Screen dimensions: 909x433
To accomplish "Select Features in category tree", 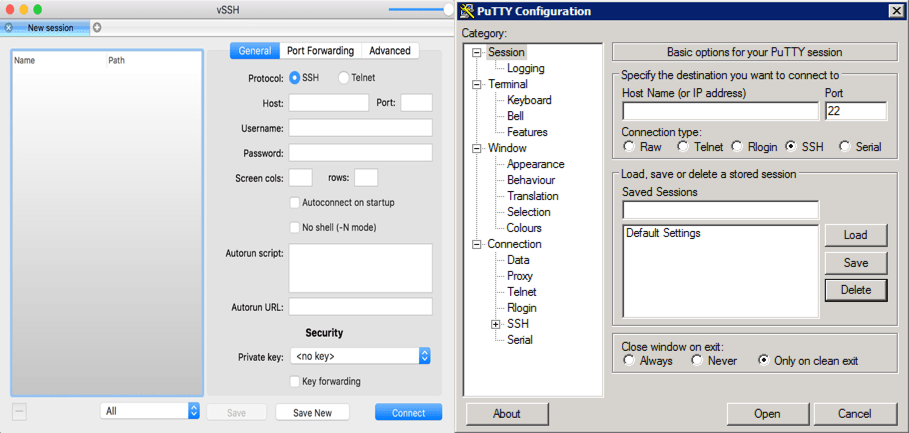I will 527,132.
